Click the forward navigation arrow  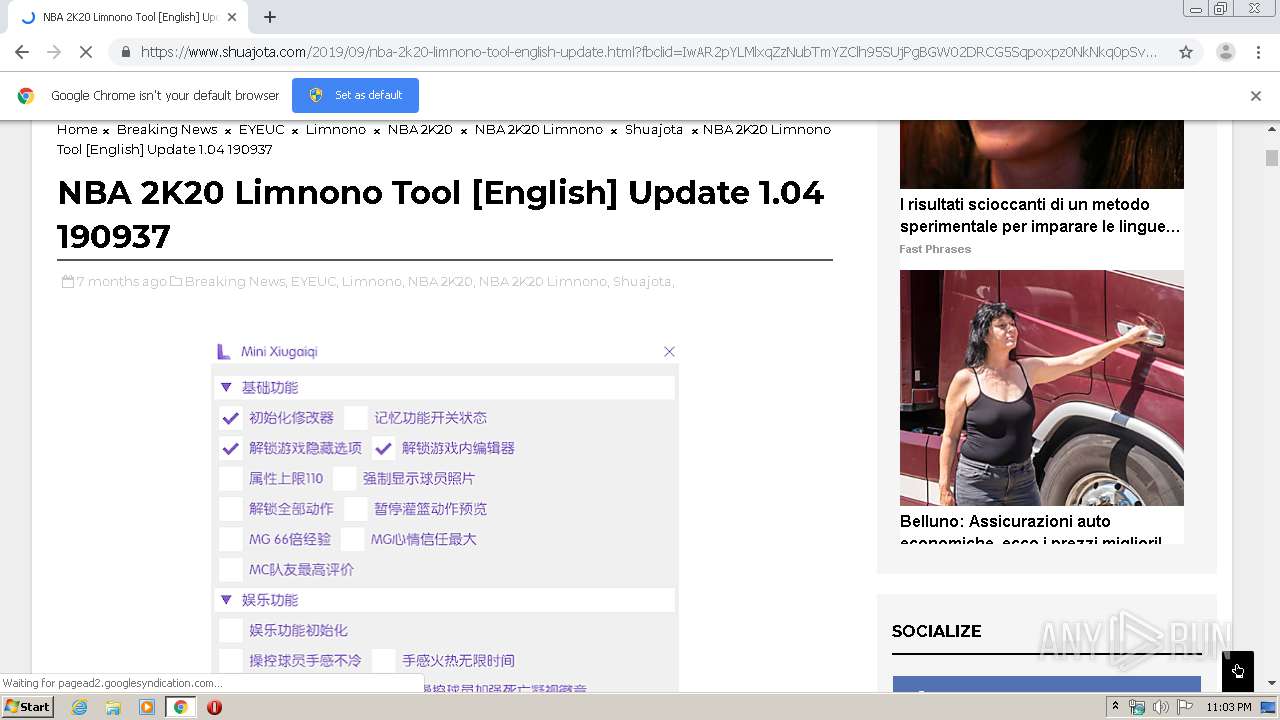coord(54,52)
